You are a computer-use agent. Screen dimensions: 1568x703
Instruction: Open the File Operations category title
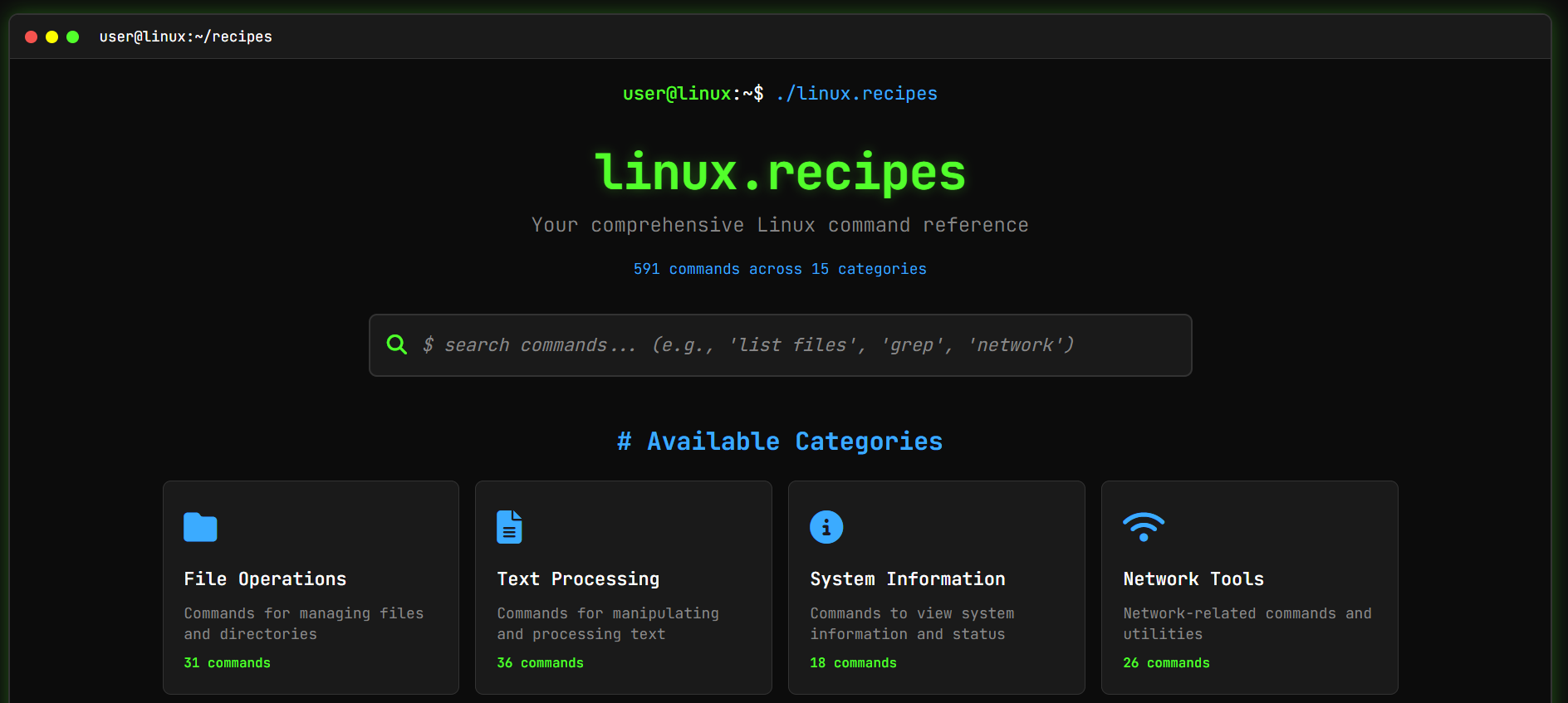coord(265,579)
